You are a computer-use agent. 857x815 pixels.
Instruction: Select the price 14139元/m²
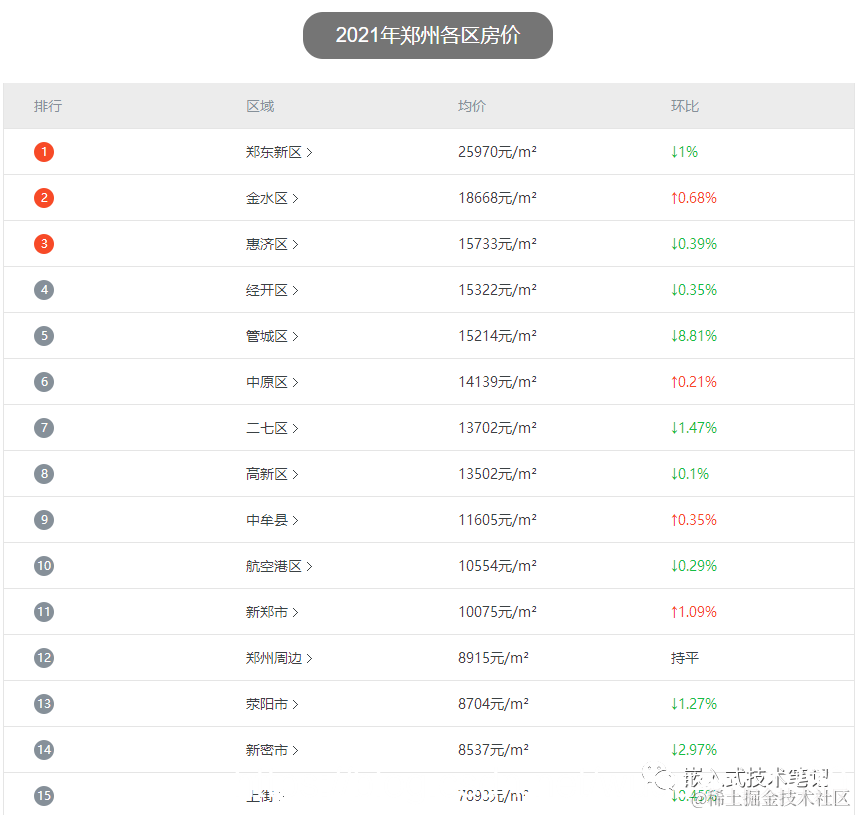[497, 382]
